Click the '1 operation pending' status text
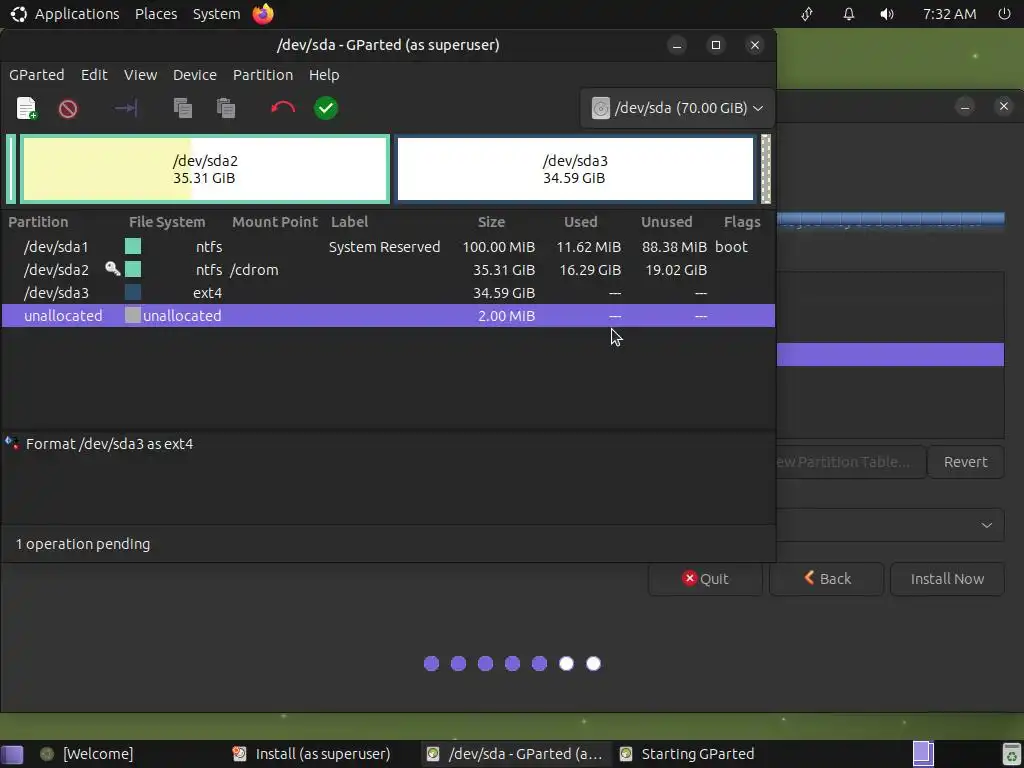 tap(83, 544)
